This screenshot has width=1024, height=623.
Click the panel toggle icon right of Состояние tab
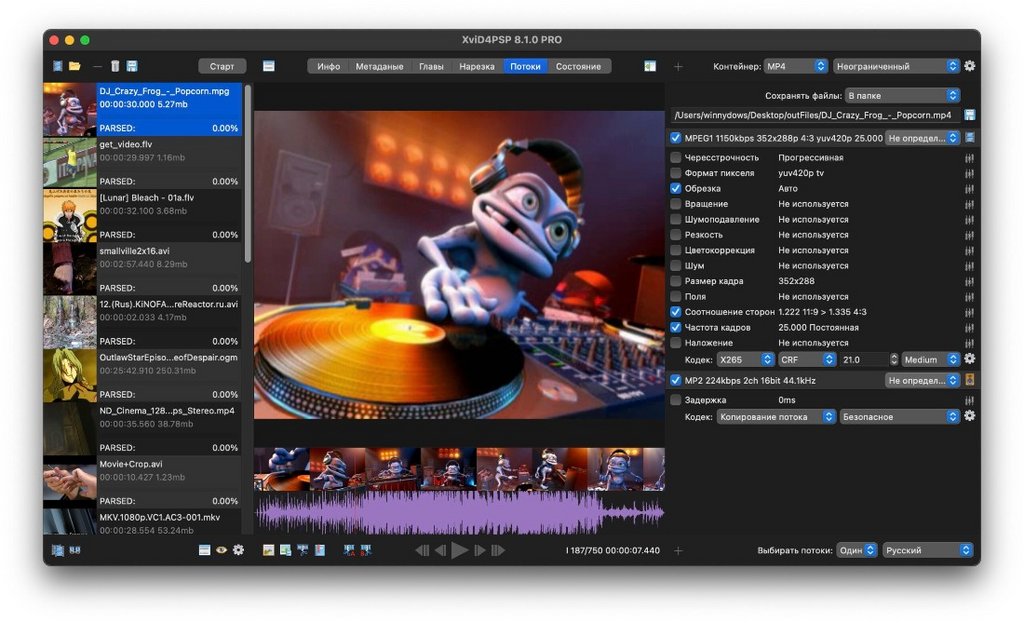click(650, 66)
